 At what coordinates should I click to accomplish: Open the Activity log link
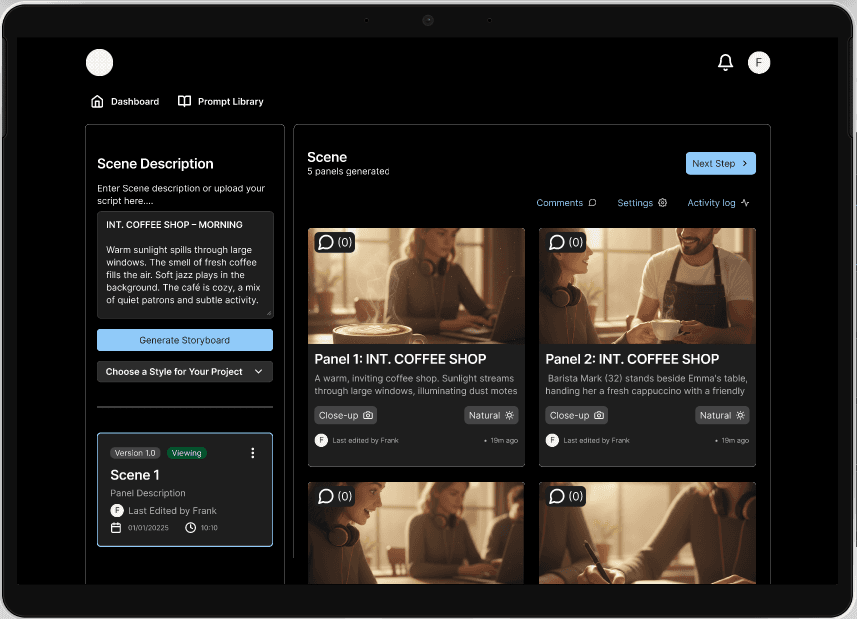click(718, 203)
